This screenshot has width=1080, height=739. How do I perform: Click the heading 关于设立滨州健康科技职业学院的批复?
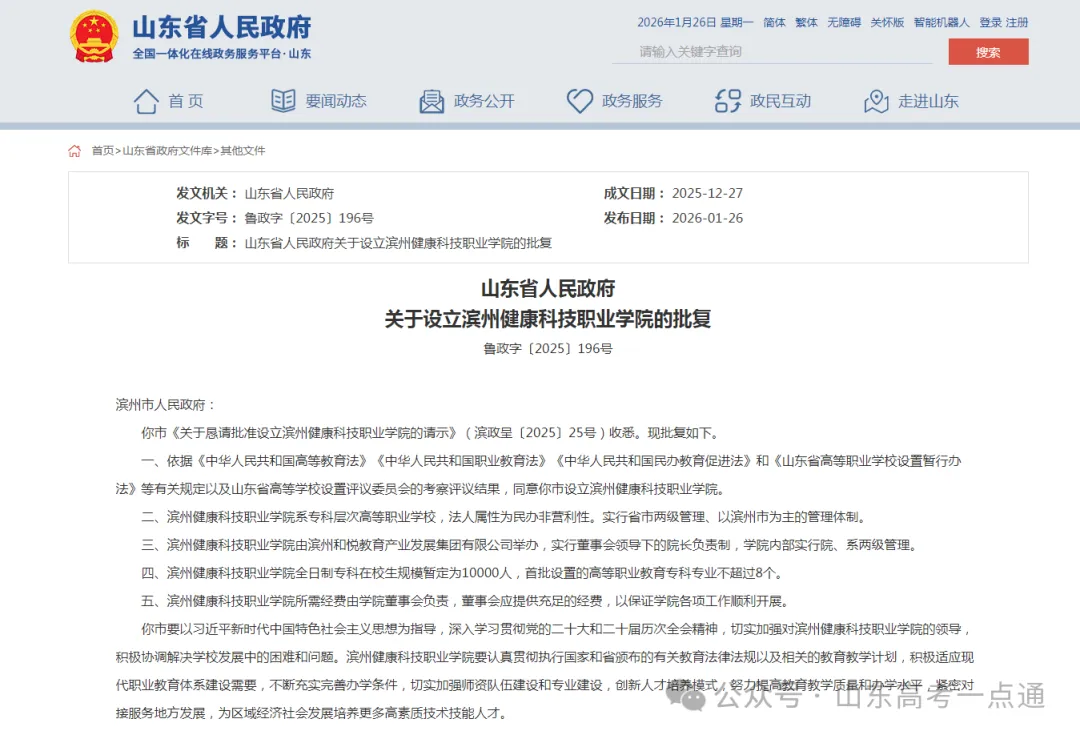pos(548,319)
